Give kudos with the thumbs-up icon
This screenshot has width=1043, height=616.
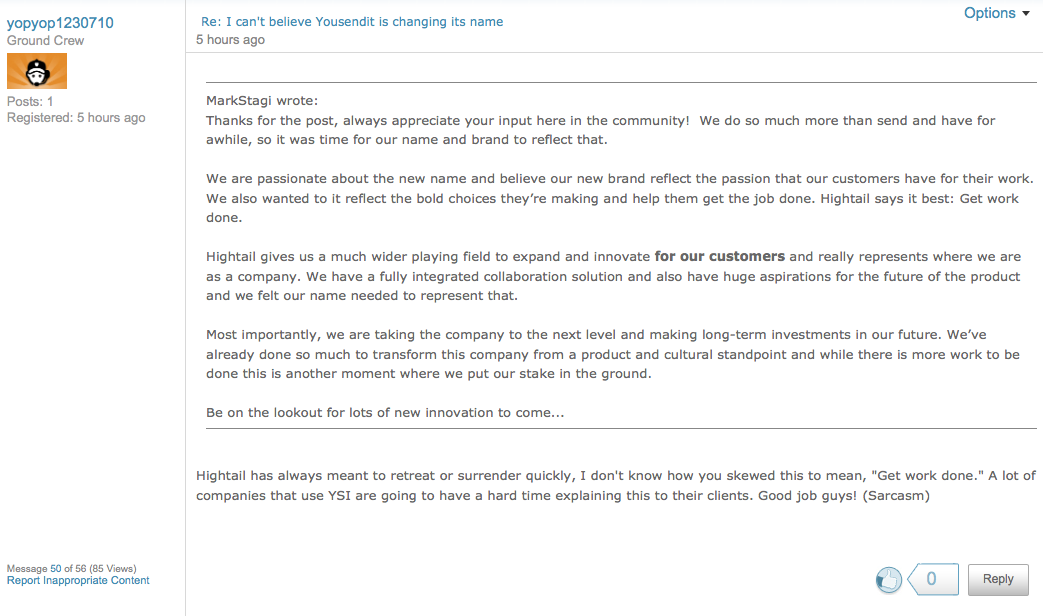[x=888, y=579]
